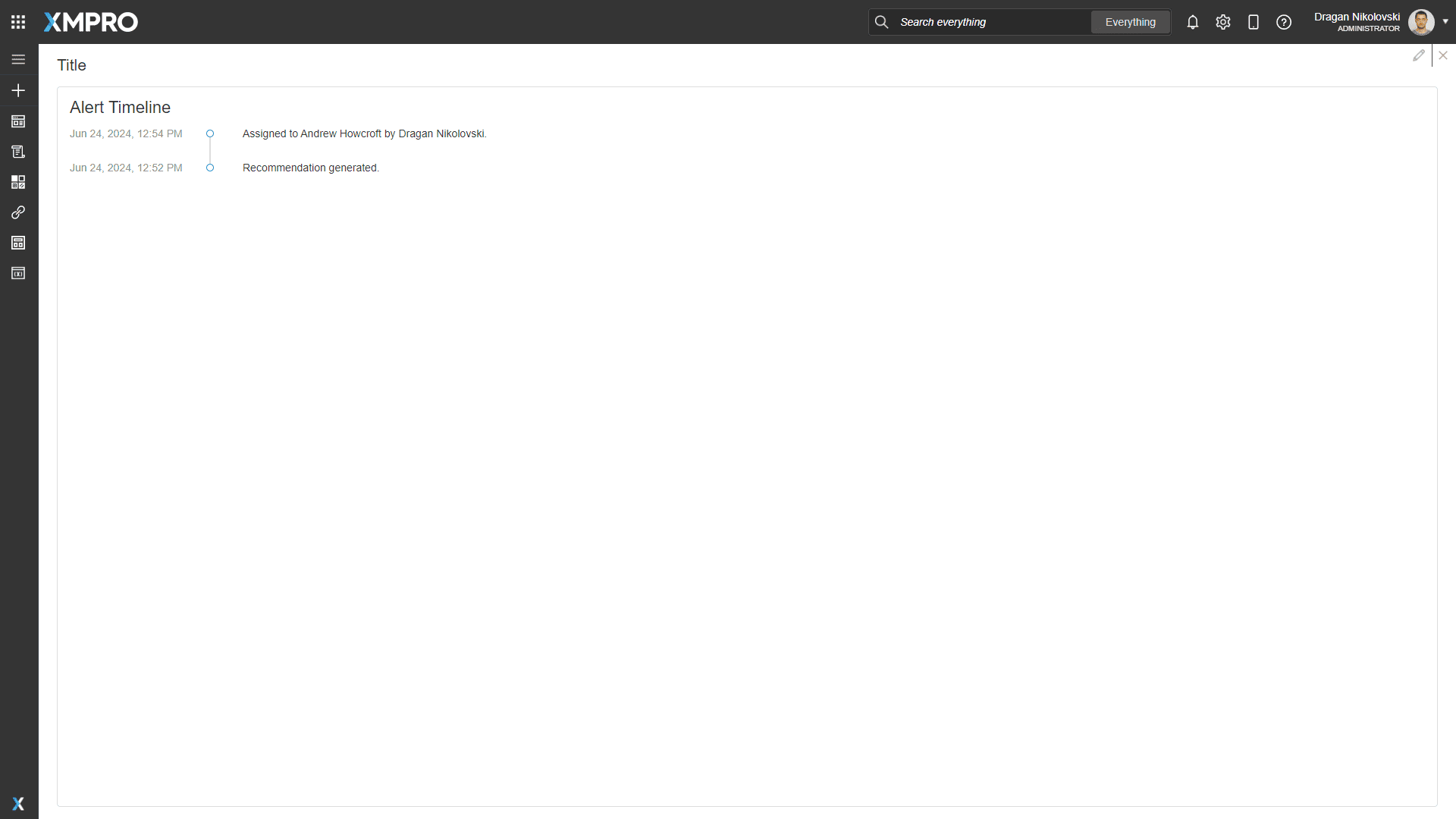The width and height of the screenshot is (1456, 819).
Task: Open the help question mark icon
Action: 1284,22
